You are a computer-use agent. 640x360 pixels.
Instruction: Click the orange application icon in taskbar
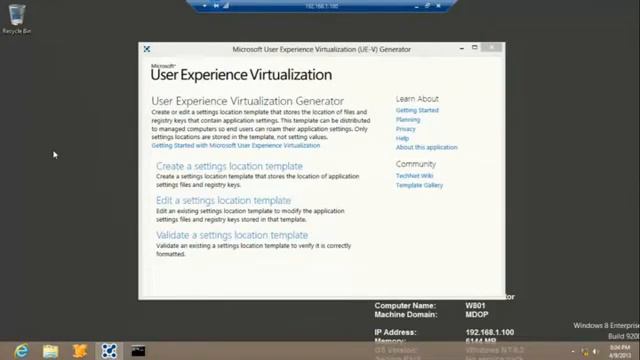point(80,351)
